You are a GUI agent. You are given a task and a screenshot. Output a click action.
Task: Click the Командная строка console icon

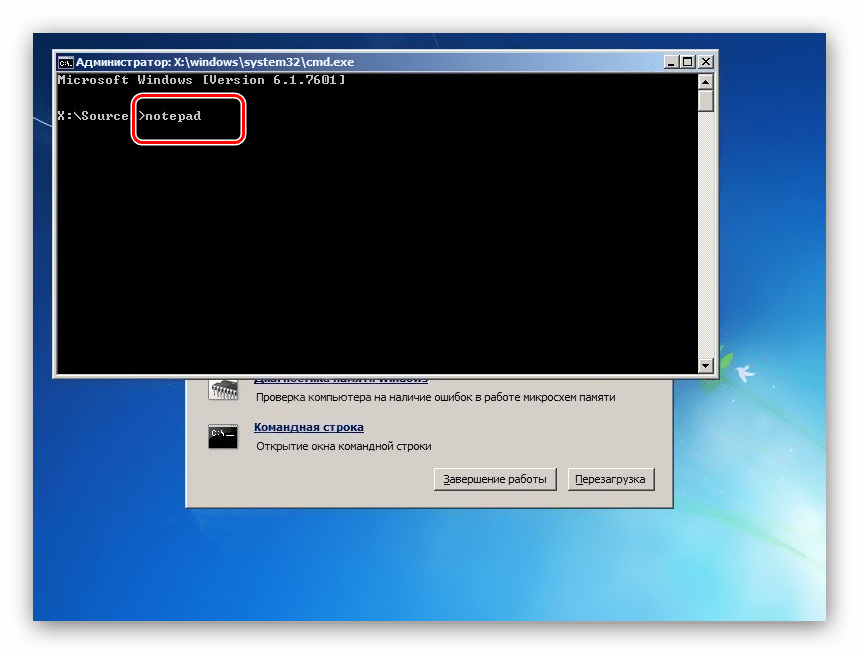(222, 435)
